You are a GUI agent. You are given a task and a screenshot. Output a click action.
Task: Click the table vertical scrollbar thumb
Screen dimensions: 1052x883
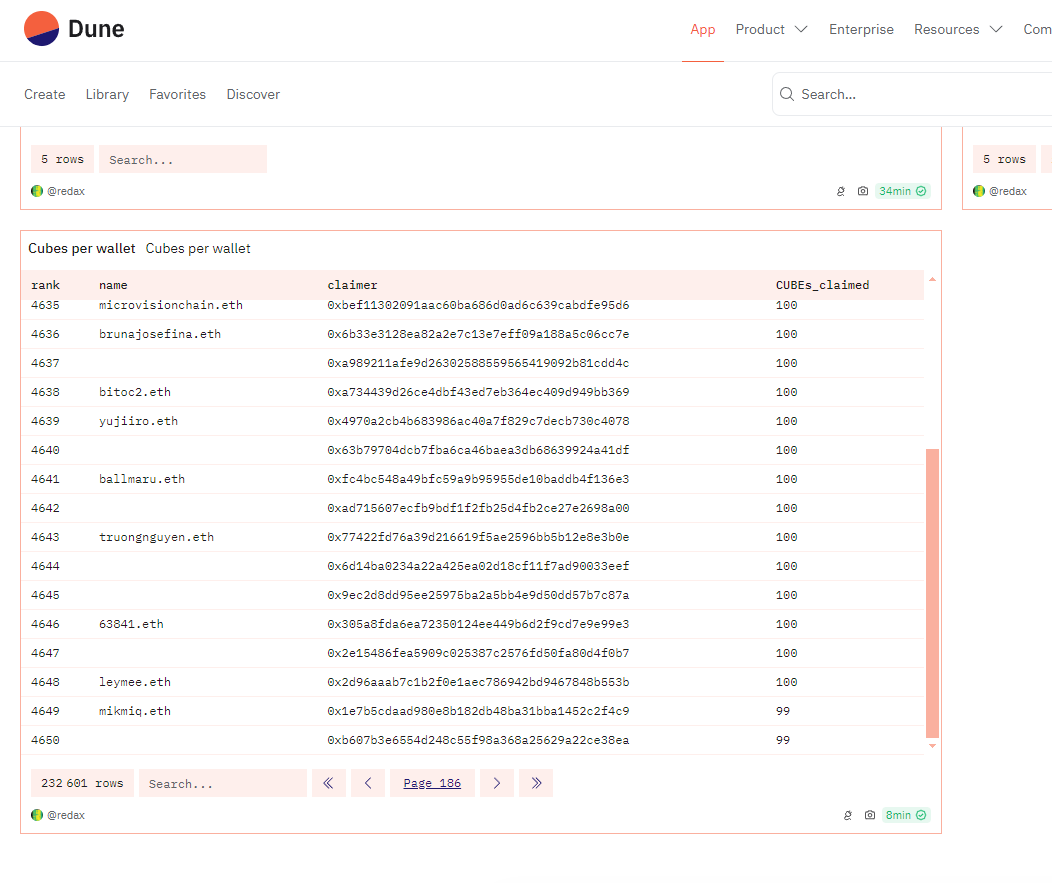(x=932, y=593)
